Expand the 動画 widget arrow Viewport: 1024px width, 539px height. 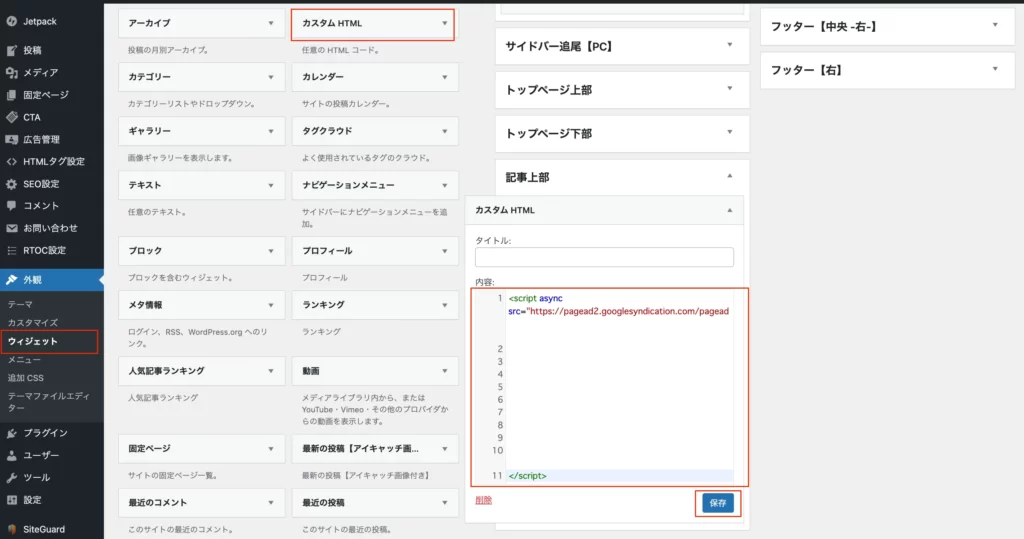(x=445, y=371)
